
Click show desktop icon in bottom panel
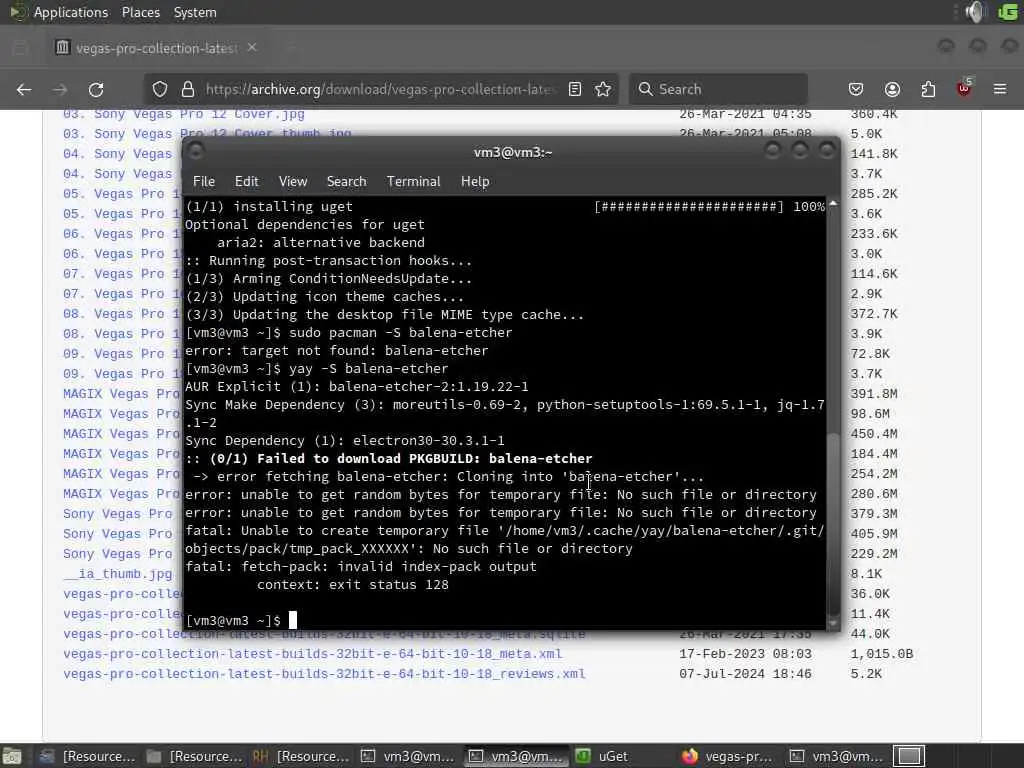click(12, 756)
